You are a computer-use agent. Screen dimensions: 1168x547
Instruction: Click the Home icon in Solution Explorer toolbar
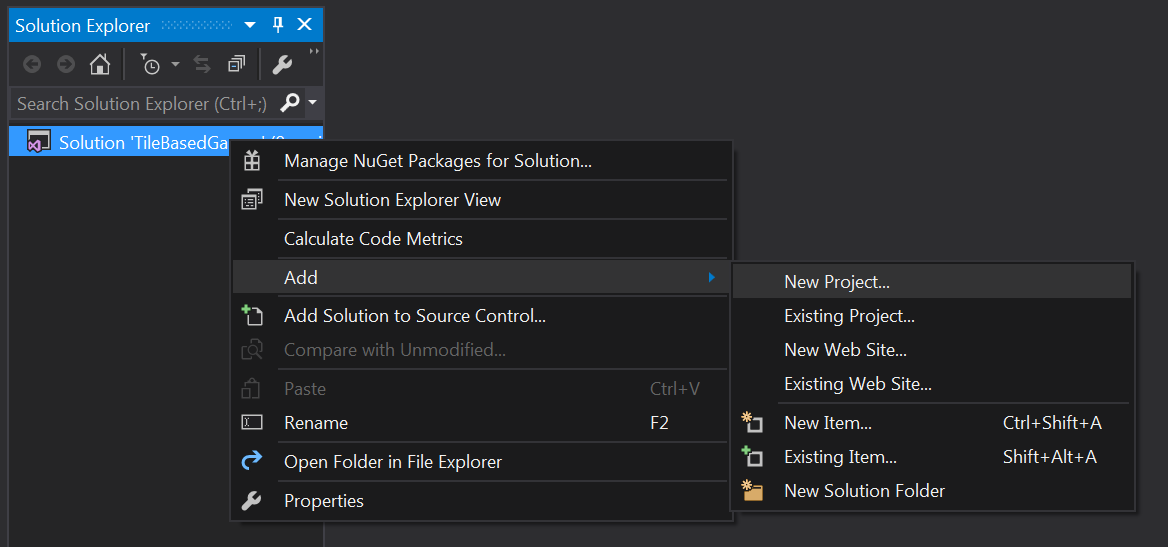click(x=99, y=65)
